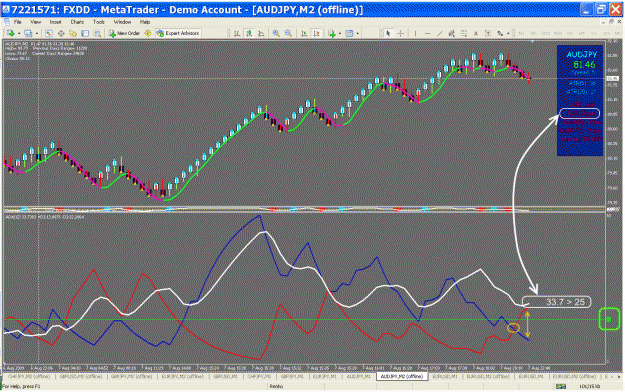This screenshot has width=625, height=392.
Task: Switch to GBPJPY,M2 (offline) chart tab
Action: 132,376
